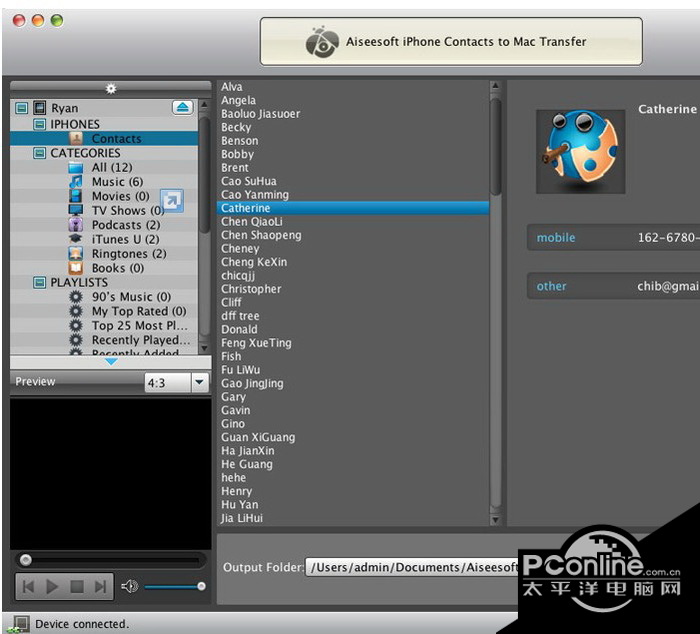Click the Ringtones category icon
700x634 pixels.
[x=76, y=254]
